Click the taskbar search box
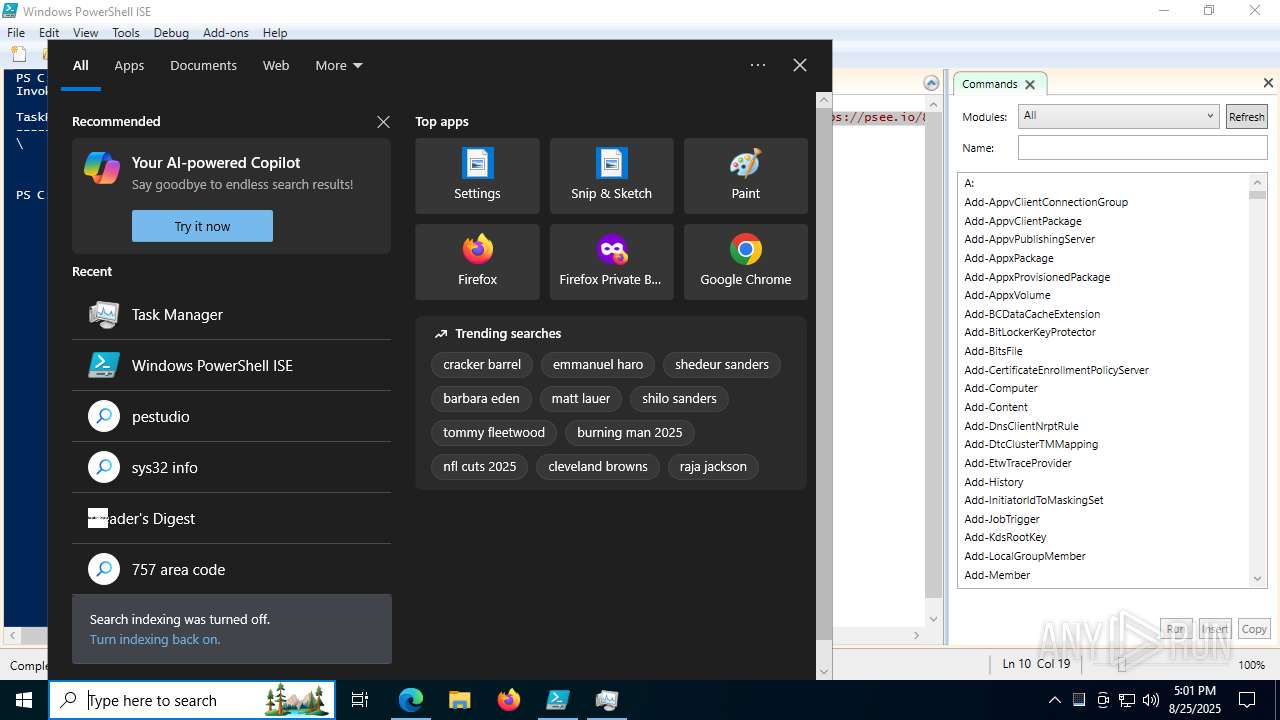 pos(192,700)
